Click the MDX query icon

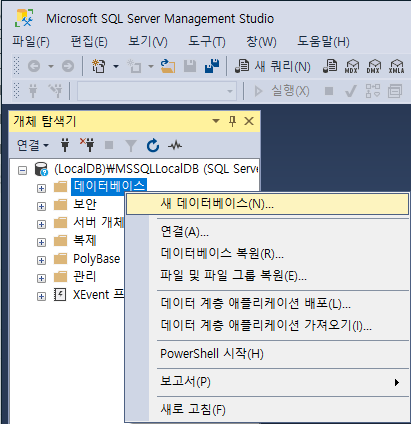point(351,66)
